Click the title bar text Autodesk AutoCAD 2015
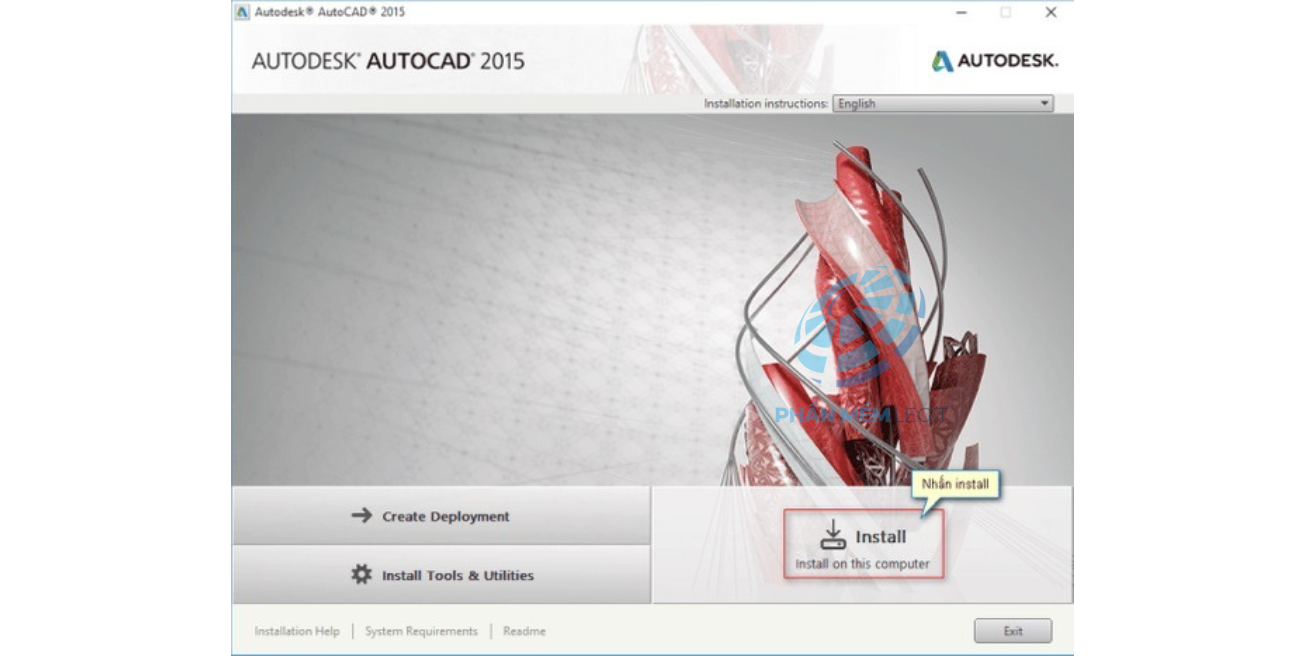 tap(330, 12)
